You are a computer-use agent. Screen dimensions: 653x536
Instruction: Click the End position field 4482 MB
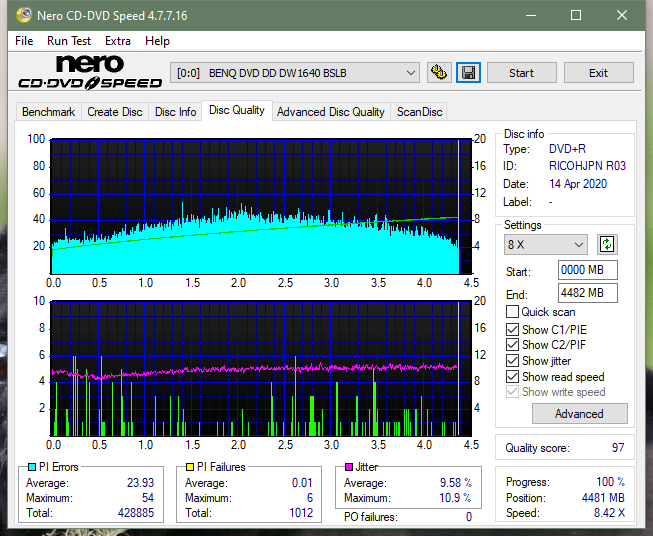click(x=588, y=293)
